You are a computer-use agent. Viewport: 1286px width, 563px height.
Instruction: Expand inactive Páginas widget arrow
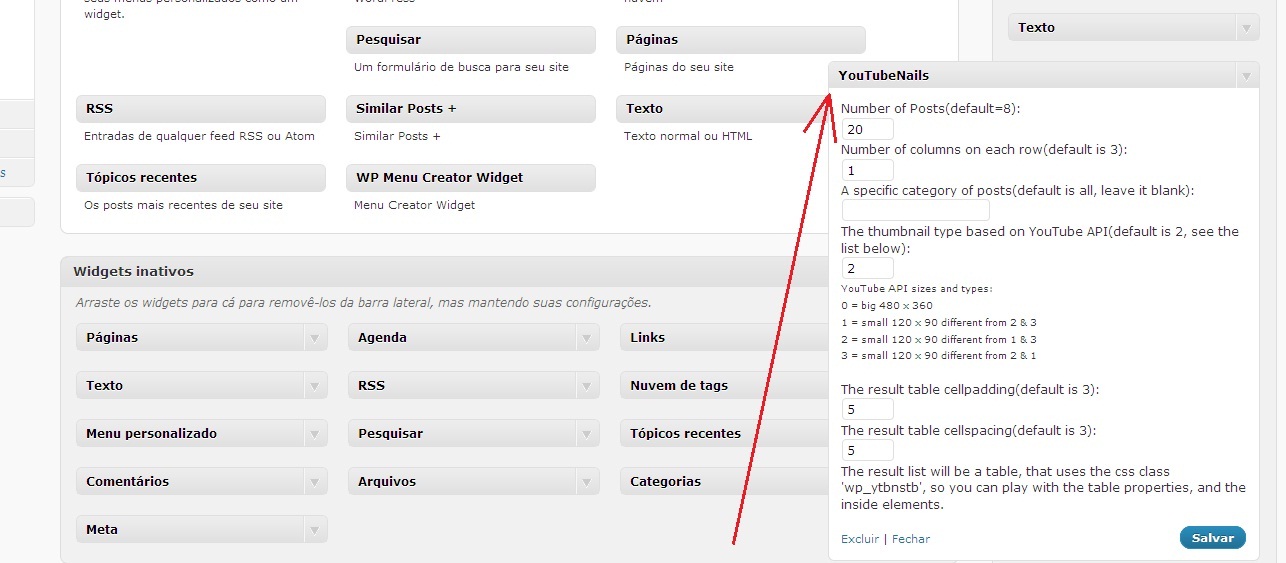(314, 338)
